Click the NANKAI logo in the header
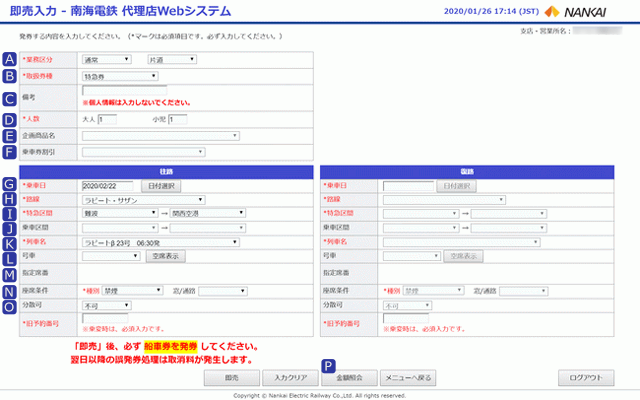 [x=576, y=12]
